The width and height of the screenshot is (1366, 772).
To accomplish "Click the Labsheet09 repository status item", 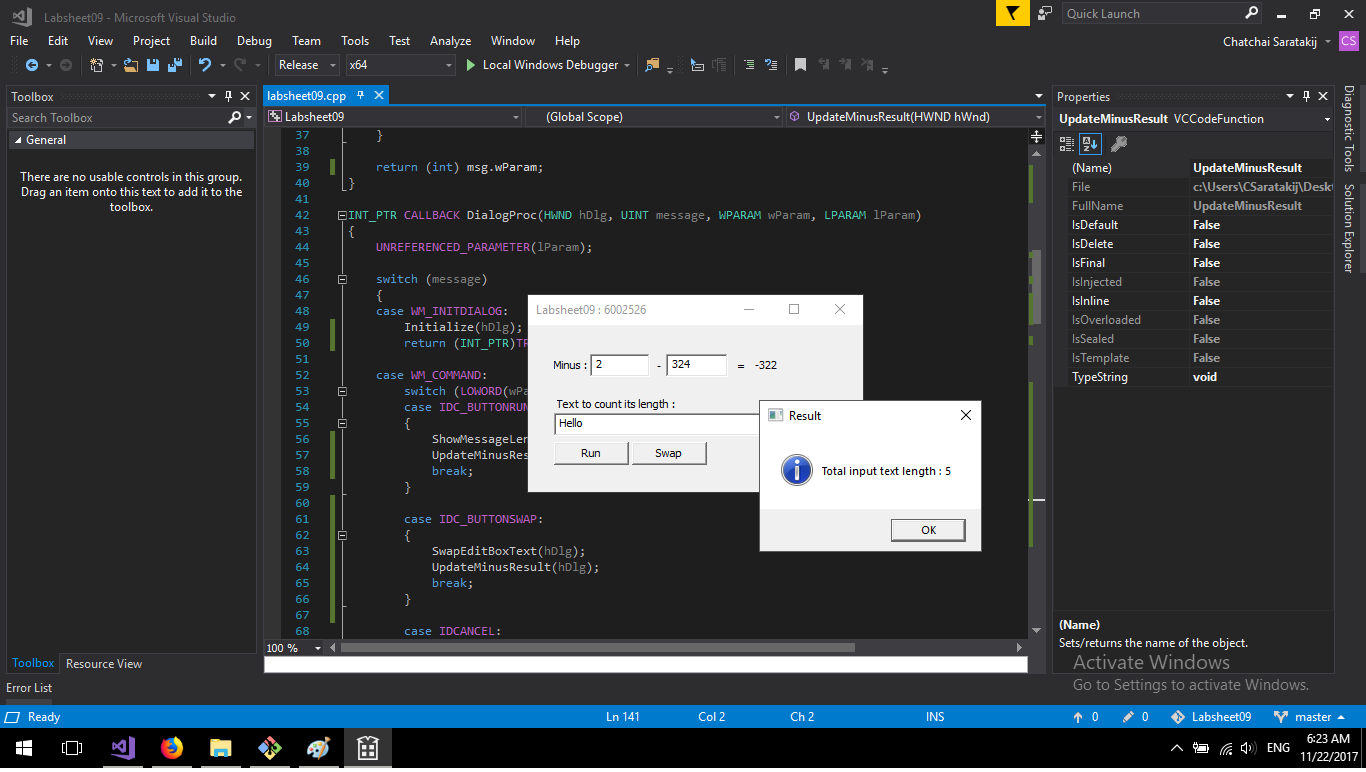I will tap(1211, 717).
